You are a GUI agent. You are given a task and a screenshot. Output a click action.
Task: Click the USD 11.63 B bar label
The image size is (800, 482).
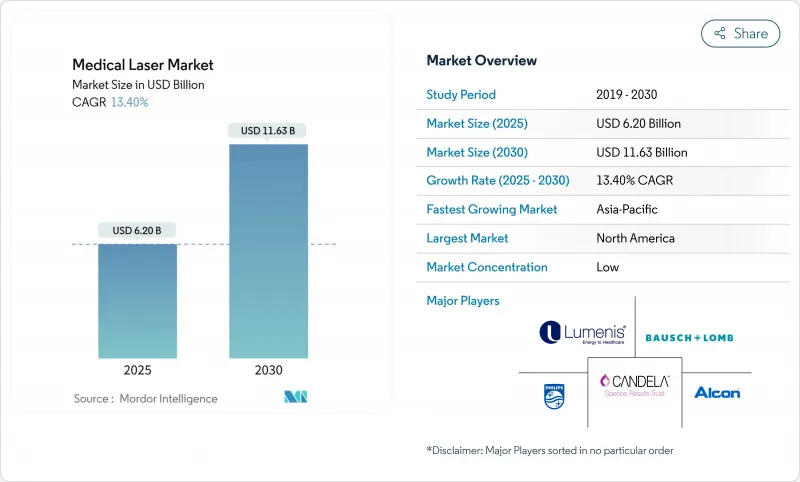[x=268, y=130]
